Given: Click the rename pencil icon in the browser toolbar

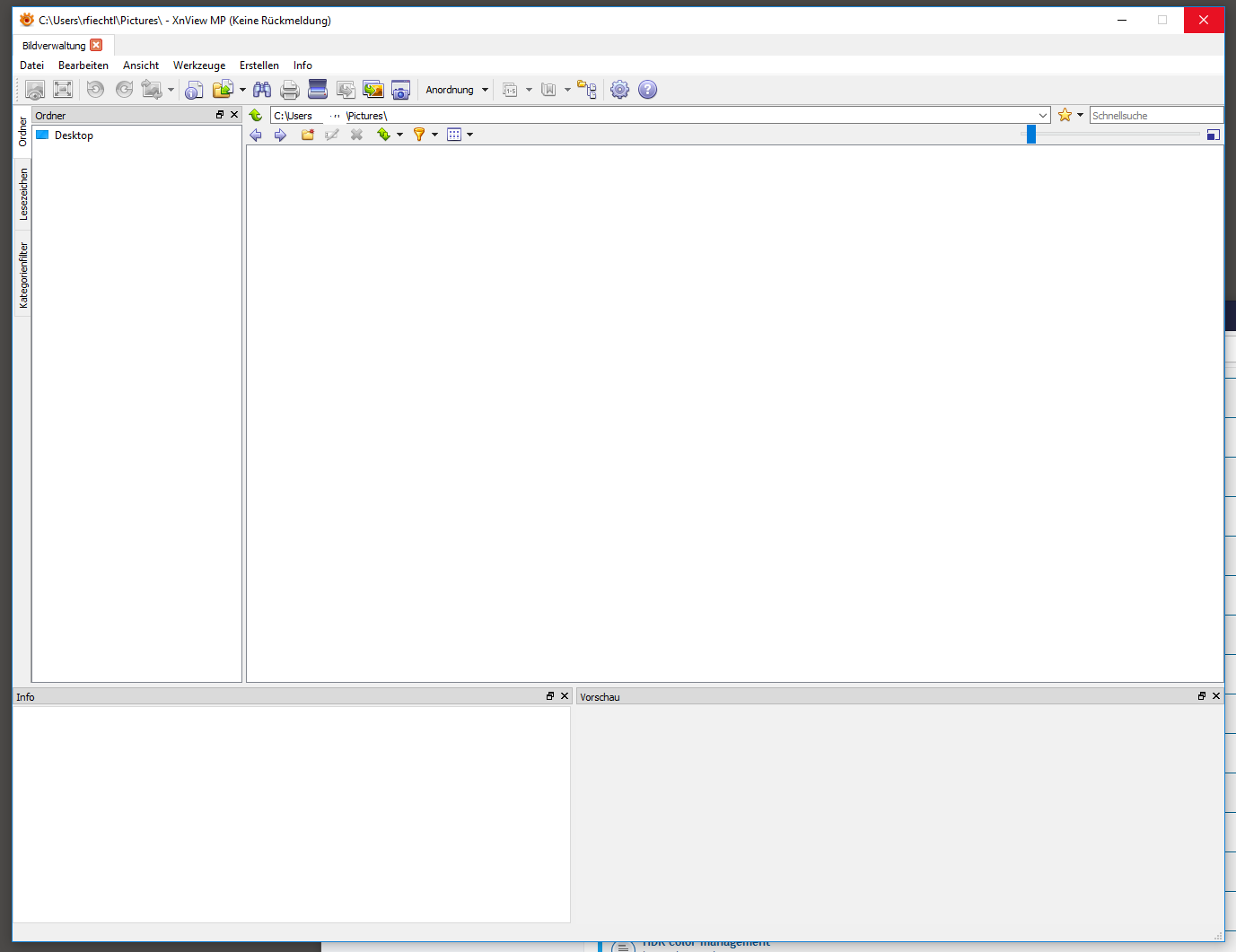Looking at the screenshot, I should 332,135.
